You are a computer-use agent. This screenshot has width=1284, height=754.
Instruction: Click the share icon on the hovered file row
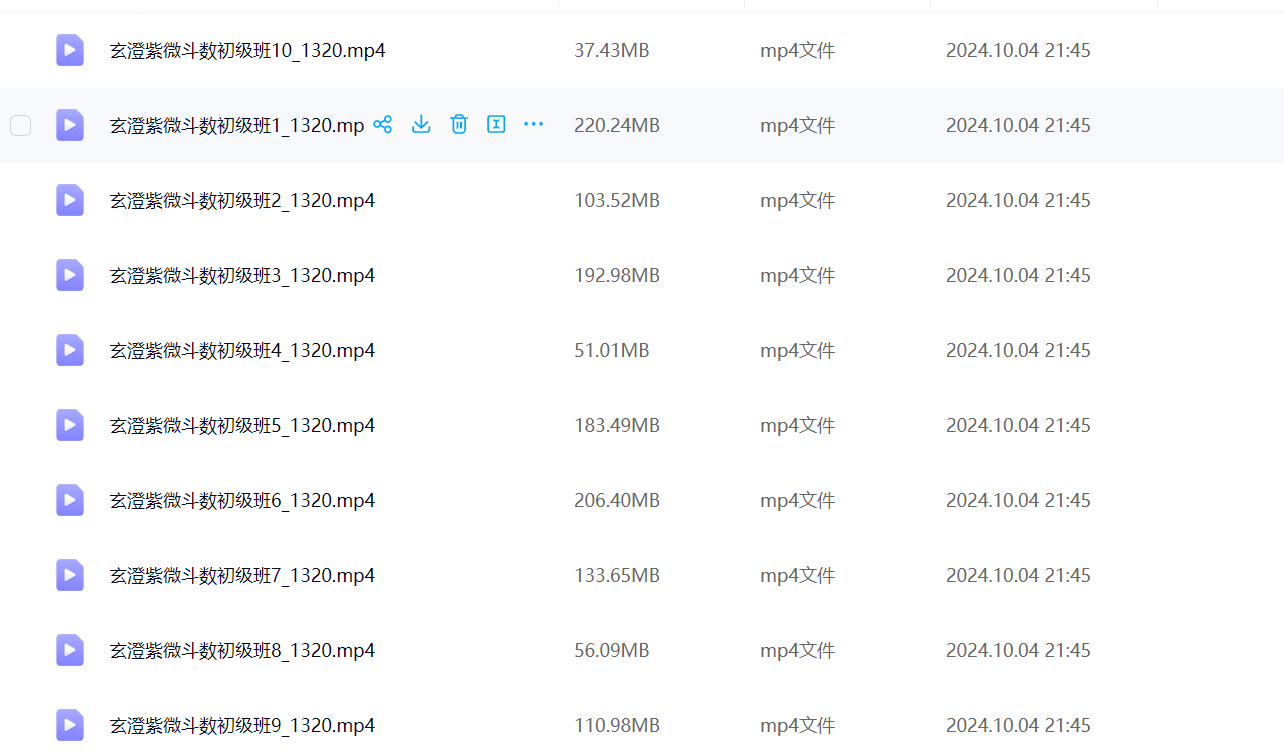[382, 125]
